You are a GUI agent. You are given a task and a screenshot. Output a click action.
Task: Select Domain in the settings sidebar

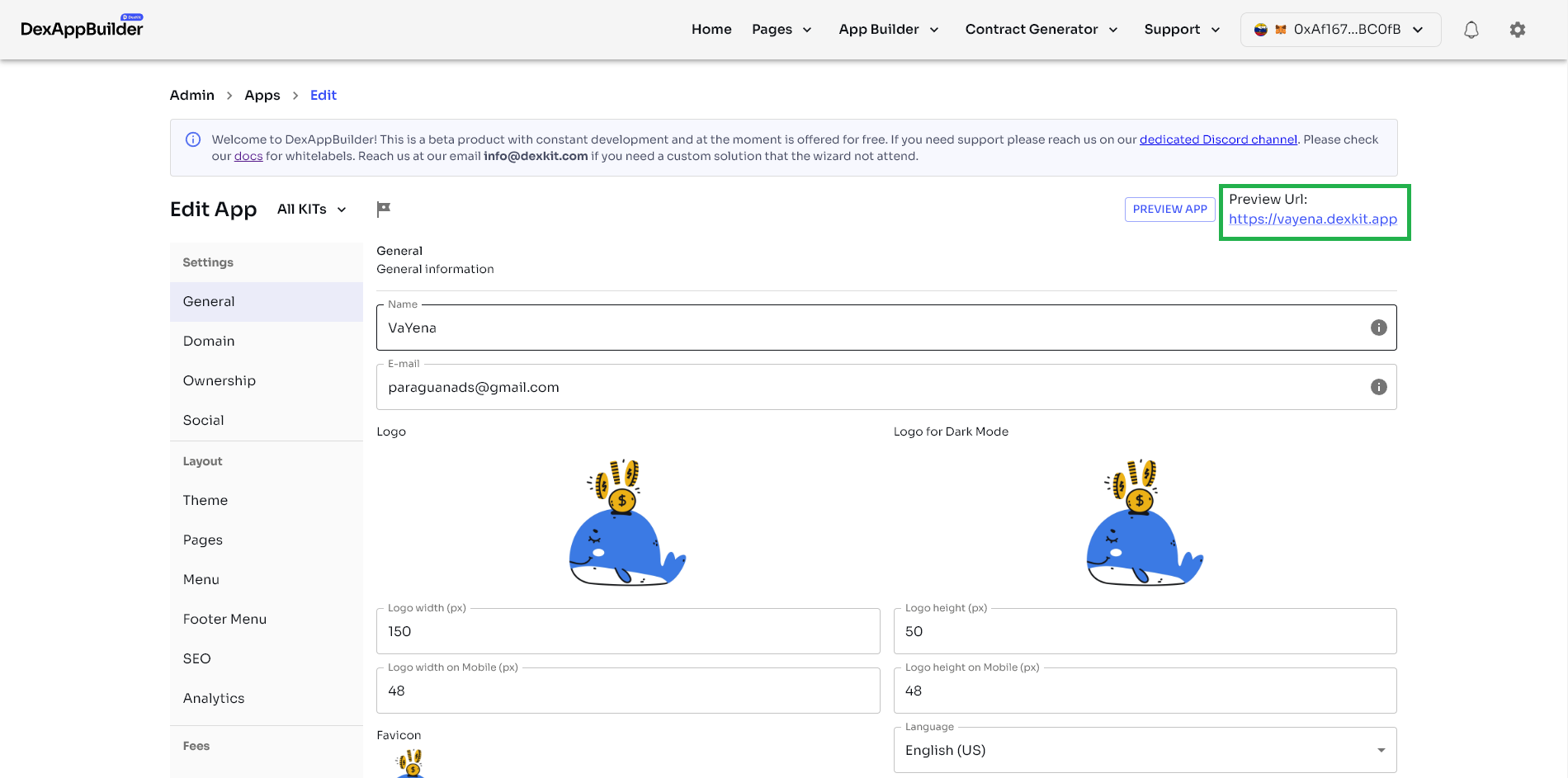pos(209,342)
